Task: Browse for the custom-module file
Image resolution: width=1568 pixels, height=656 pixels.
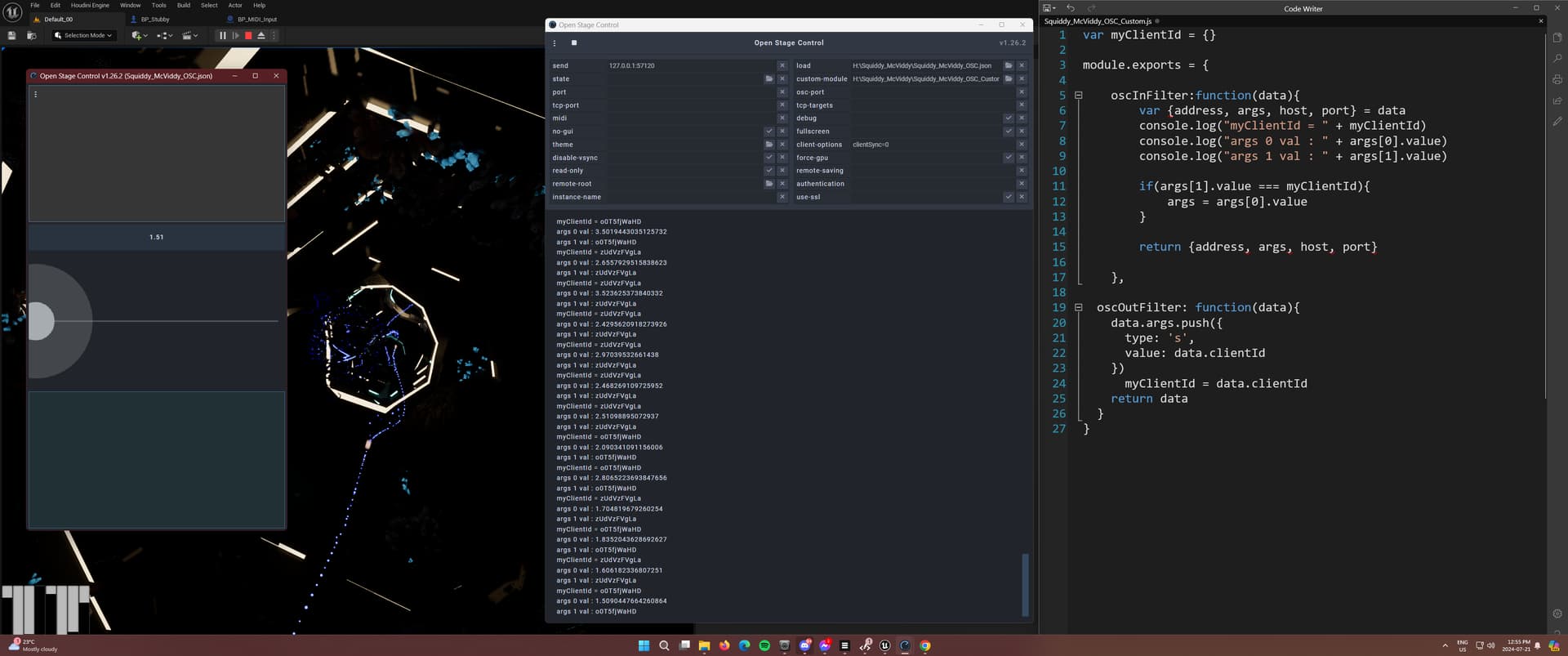Action: 1009,78
